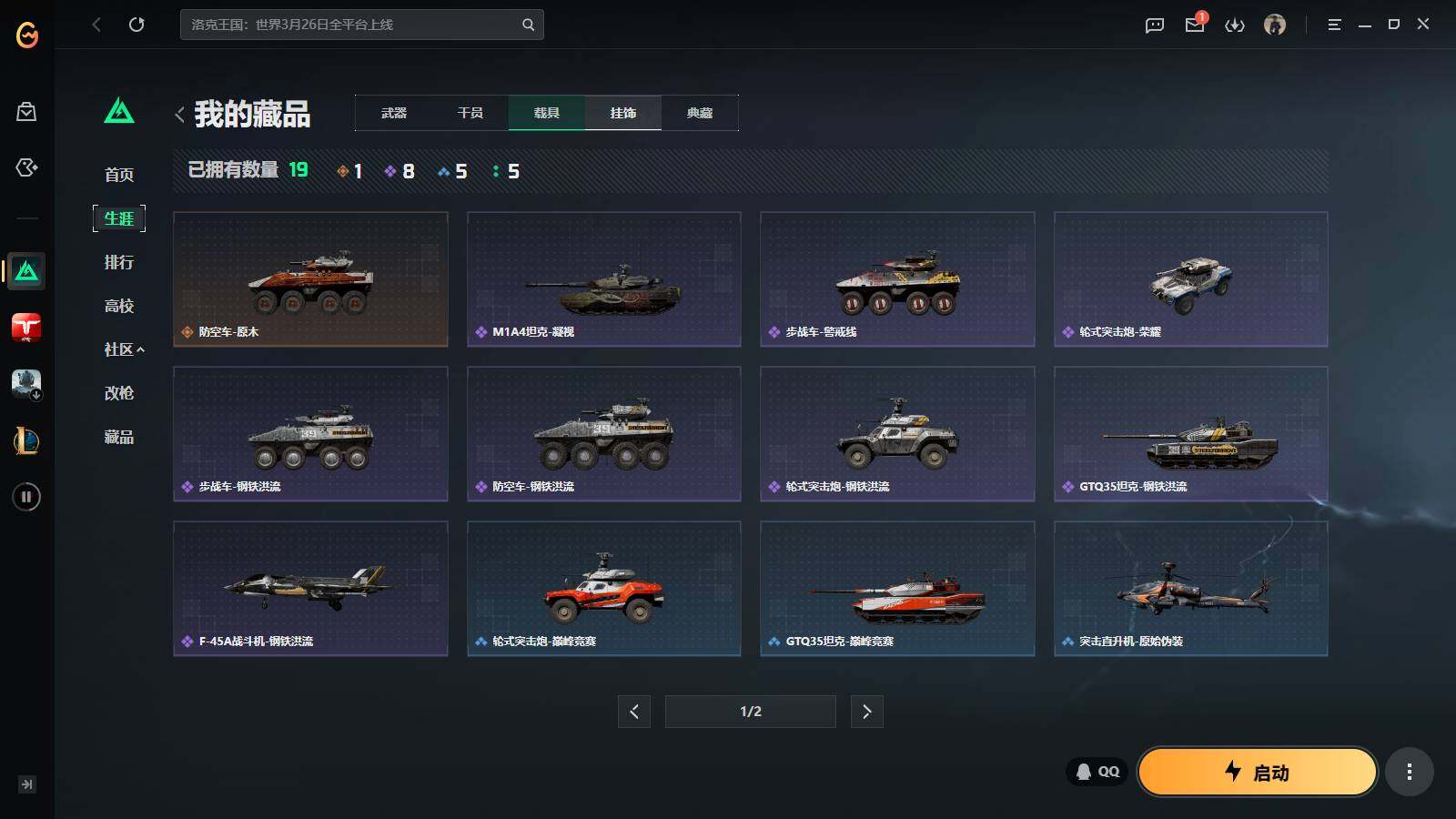Switch to the 干员 tab
Screen dimensions: 1456x819
click(x=470, y=113)
